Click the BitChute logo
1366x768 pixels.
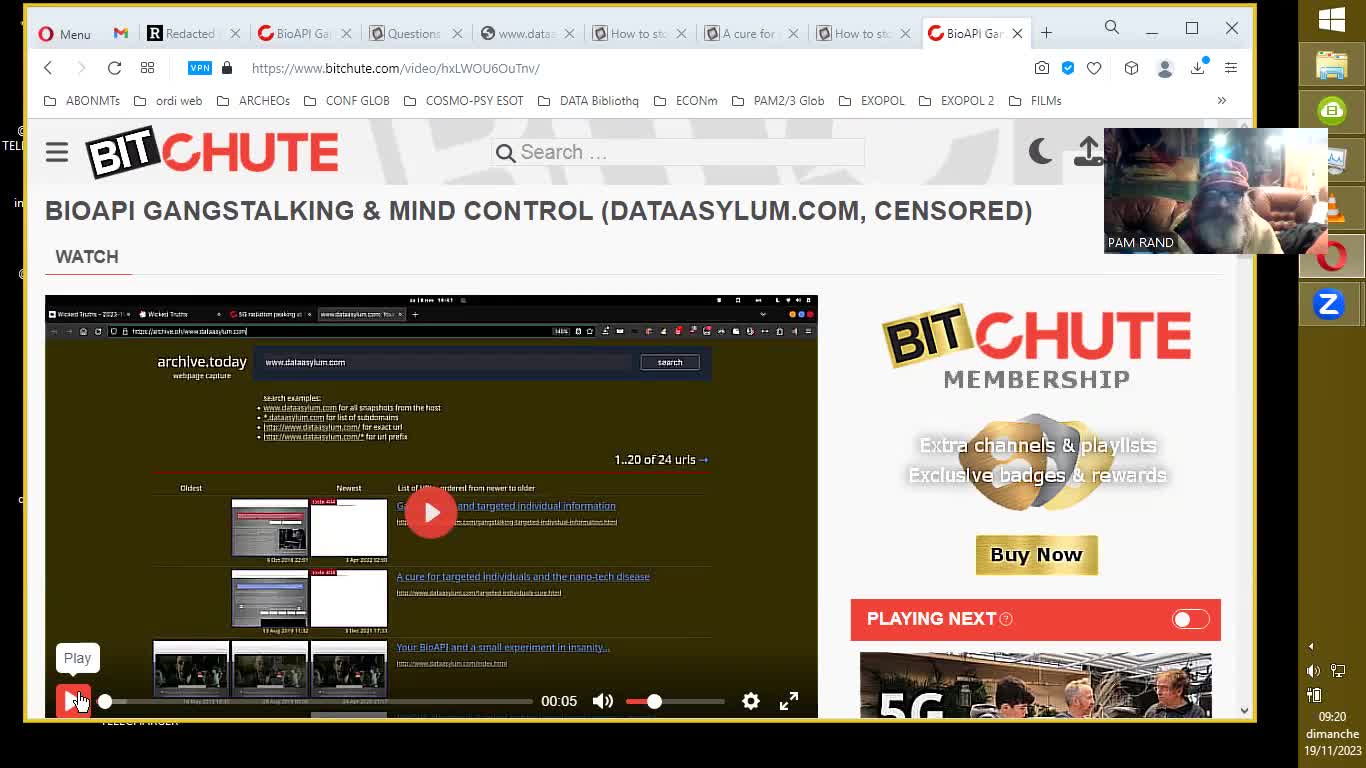(x=212, y=152)
